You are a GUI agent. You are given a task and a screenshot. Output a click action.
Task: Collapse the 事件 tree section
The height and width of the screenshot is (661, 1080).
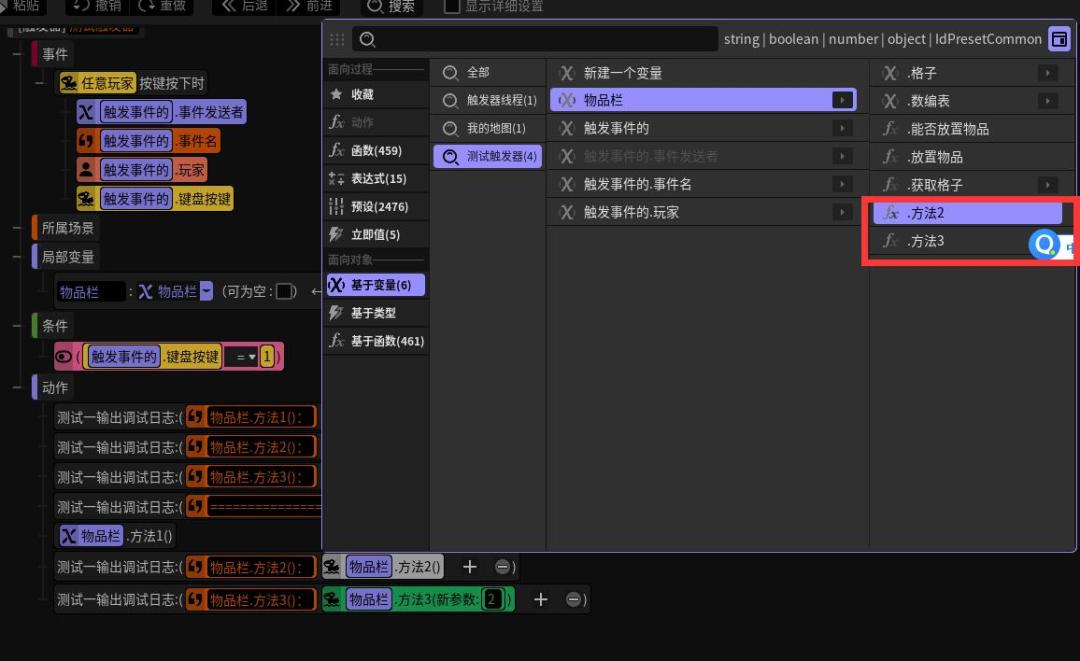[x=17, y=54]
